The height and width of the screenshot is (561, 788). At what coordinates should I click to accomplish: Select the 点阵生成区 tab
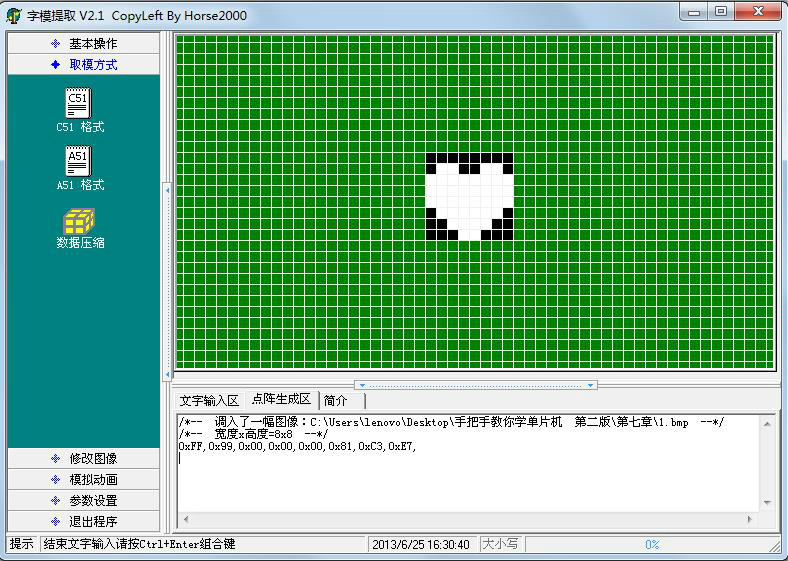pos(281,400)
